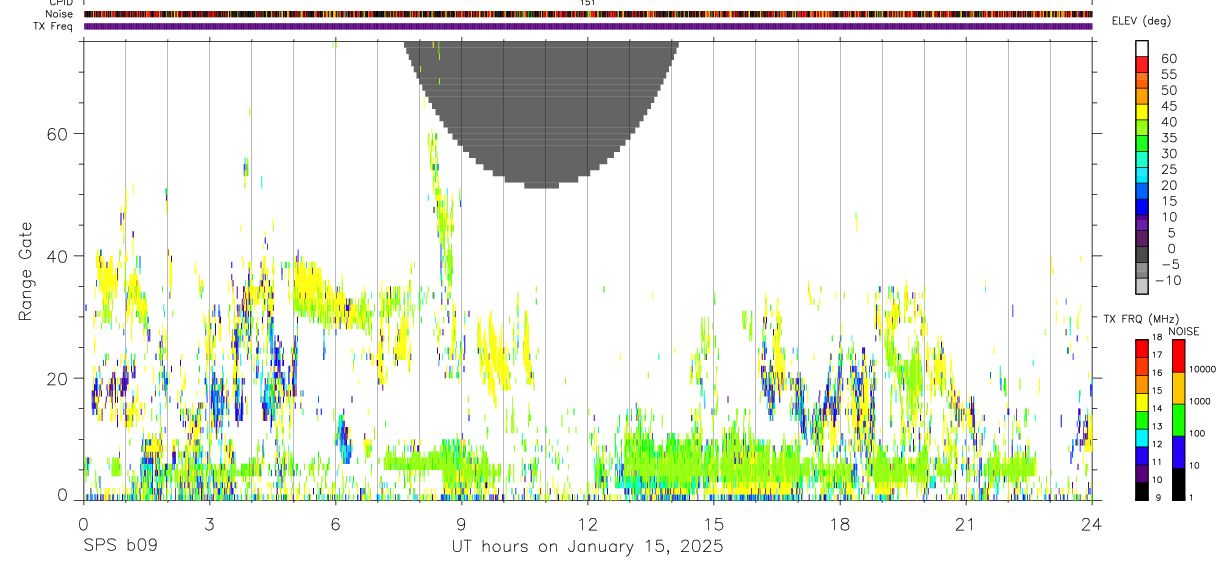Click the x-axis tick label '21'

click(x=966, y=523)
